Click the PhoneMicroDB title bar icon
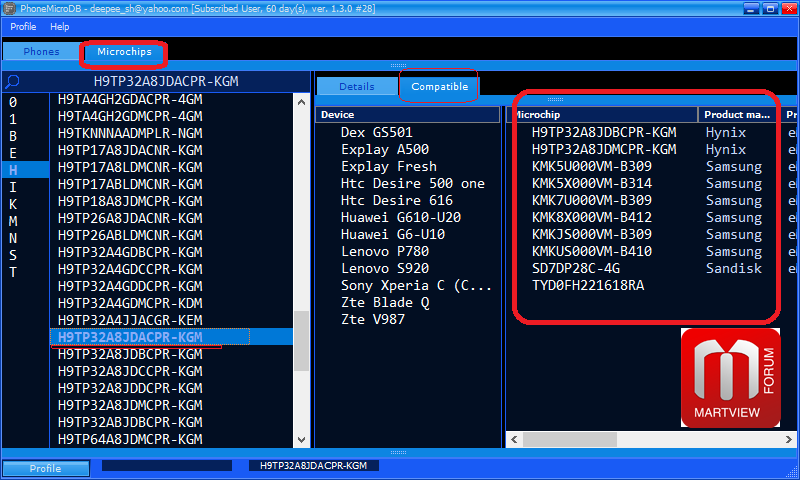This screenshot has height=480, width=800. 9,8
